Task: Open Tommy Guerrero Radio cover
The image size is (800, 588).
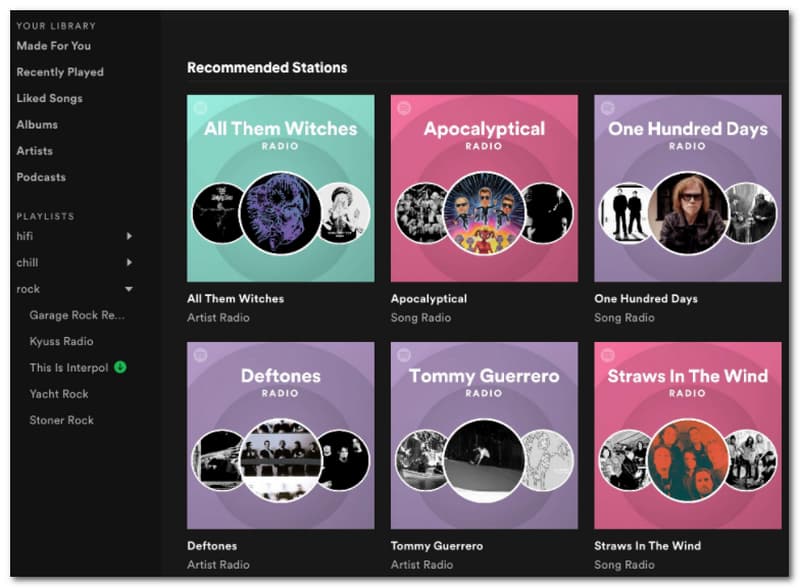Action: pyautogui.click(x=484, y=435)
